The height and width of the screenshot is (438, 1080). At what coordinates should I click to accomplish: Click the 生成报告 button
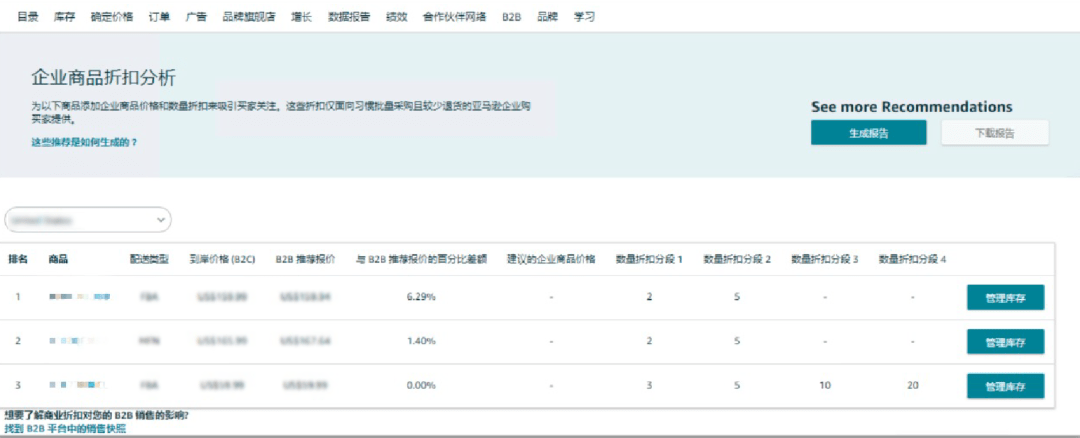tap(868, 133)
